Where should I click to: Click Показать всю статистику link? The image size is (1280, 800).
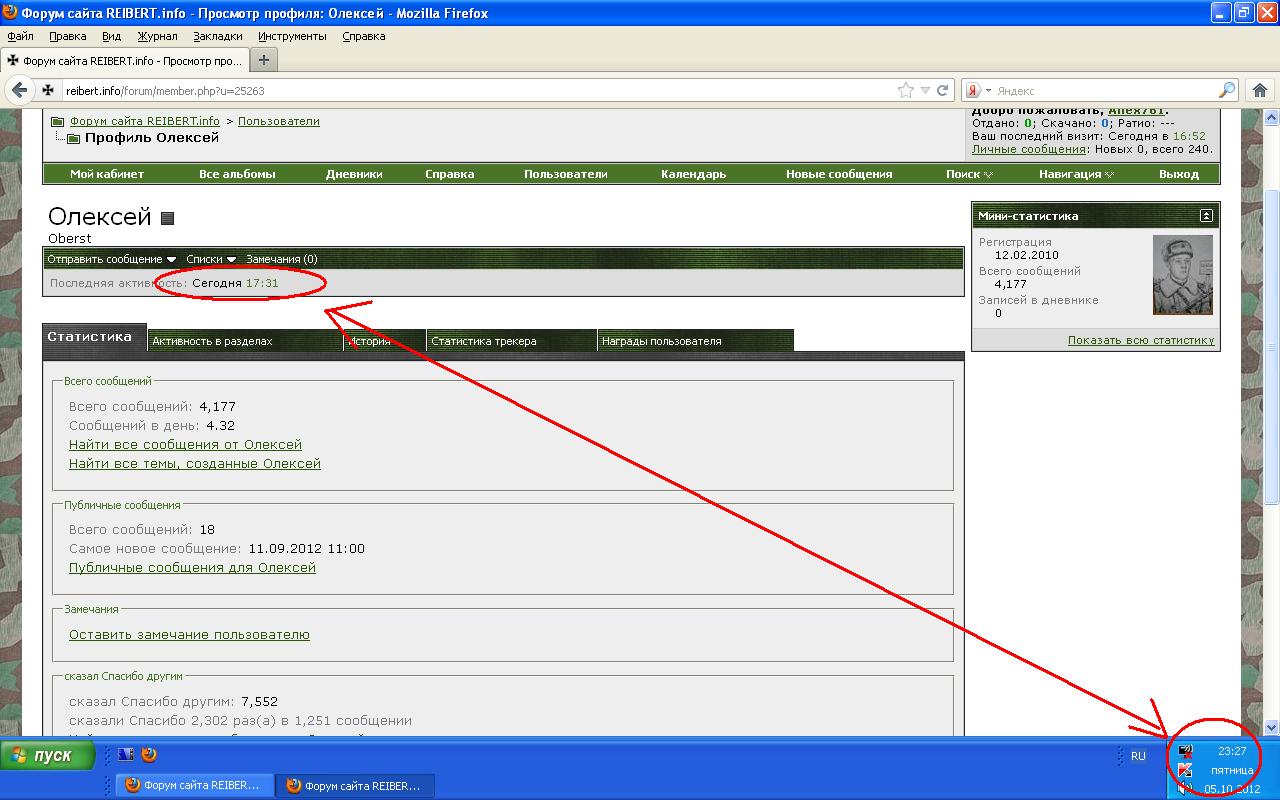(x=1140, y=340)
